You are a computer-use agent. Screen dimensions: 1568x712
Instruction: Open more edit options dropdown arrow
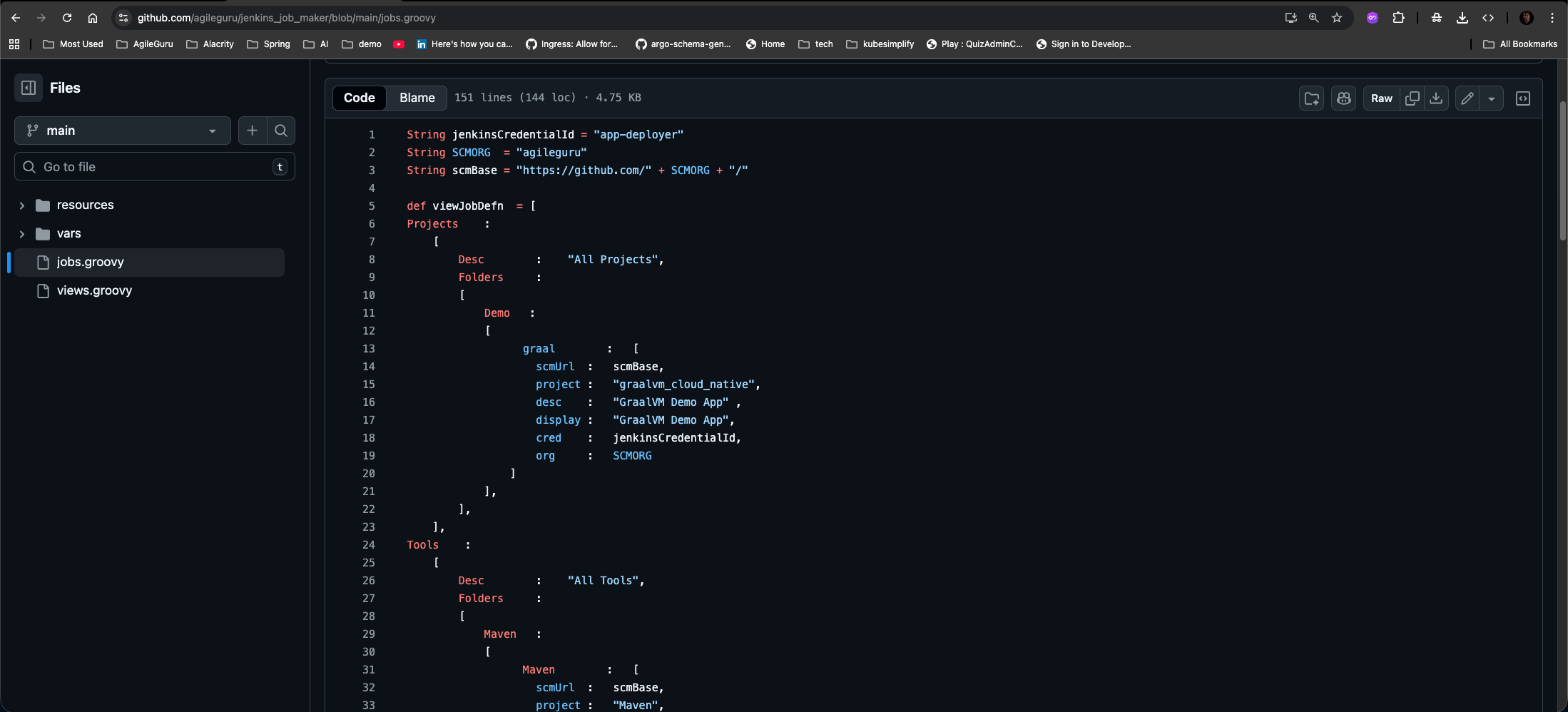pos(1492,98)
